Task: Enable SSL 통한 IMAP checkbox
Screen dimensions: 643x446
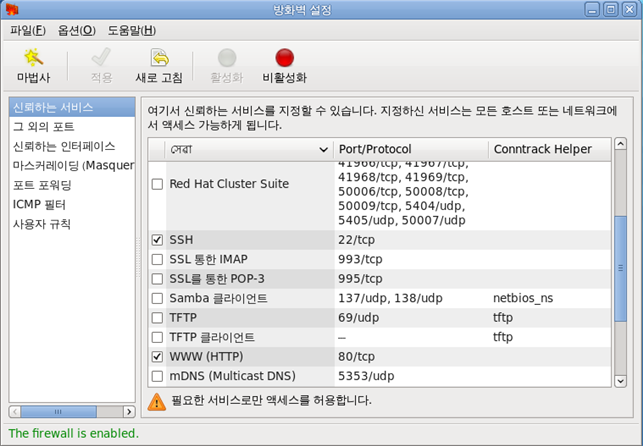Action: pyautogui.click(x=157, y=259)
